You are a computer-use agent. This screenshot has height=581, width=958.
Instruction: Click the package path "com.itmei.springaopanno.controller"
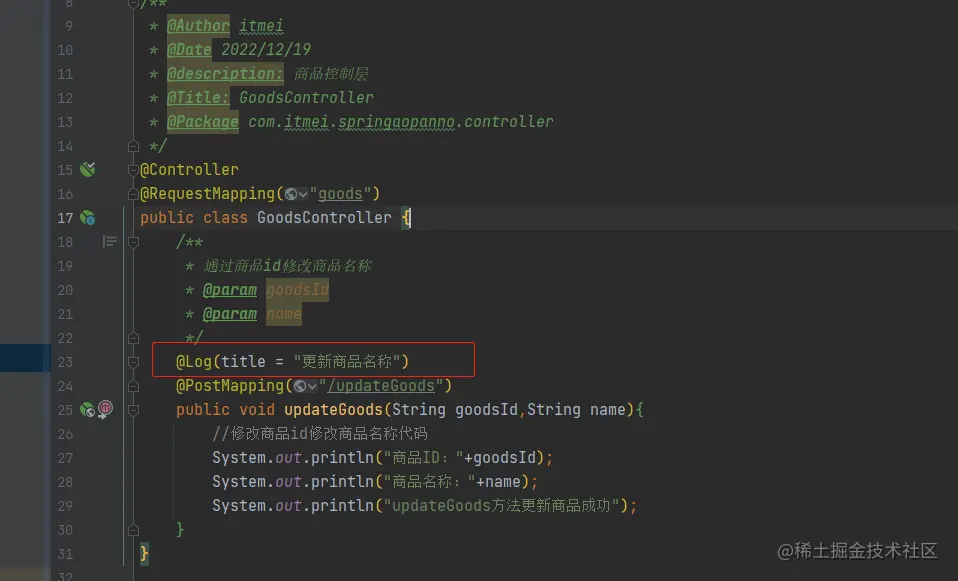[x=401, y=122]
